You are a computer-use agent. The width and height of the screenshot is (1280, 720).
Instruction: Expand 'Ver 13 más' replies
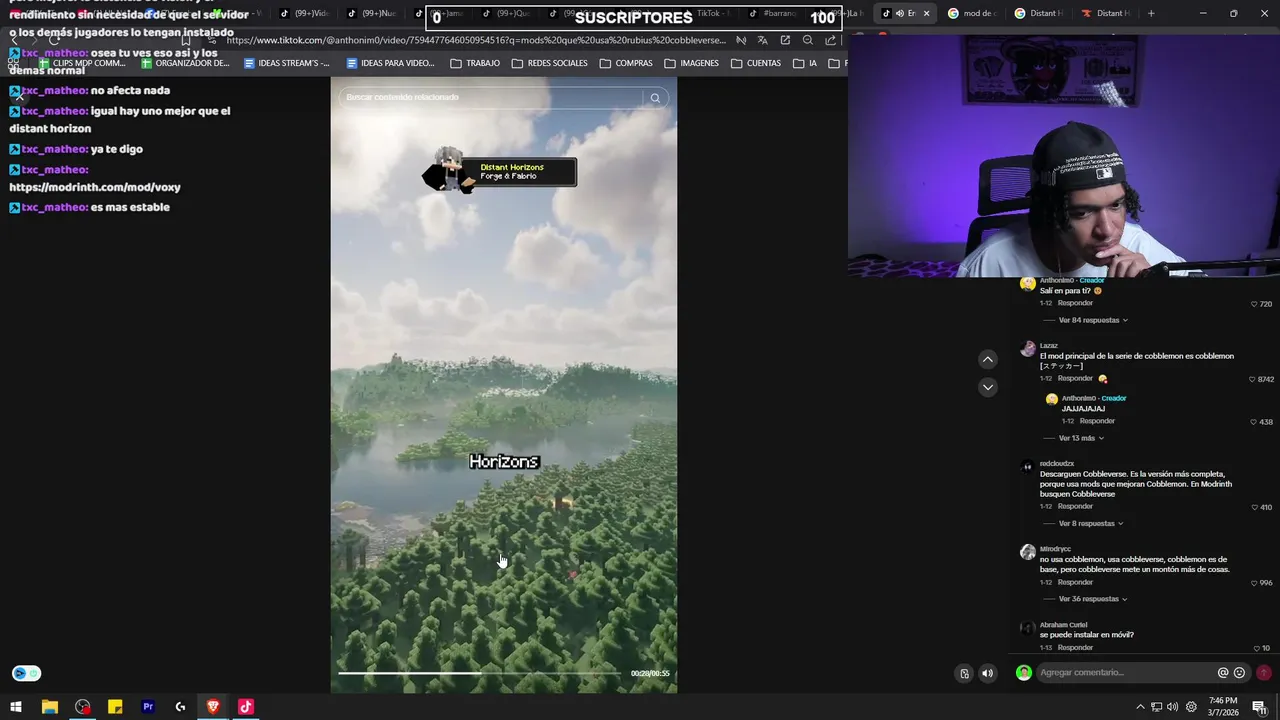pos(1081,438)
